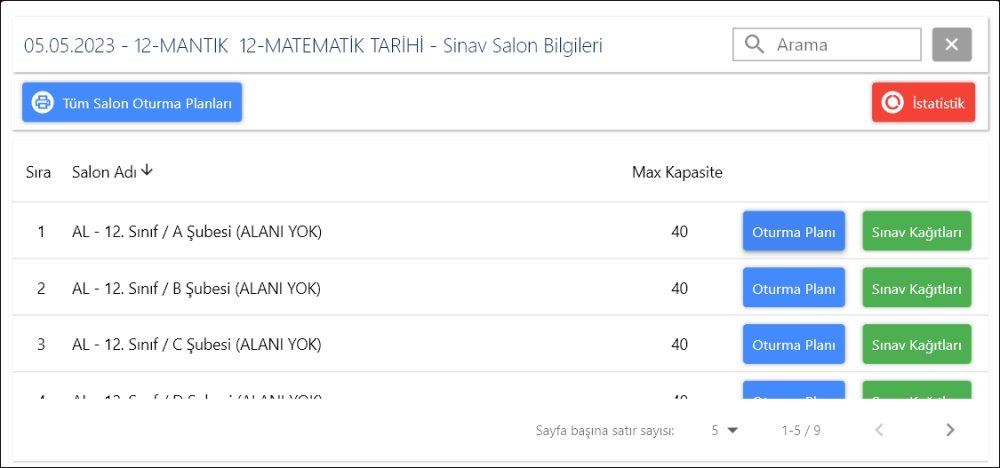This screenshot has height=468, width=1000.
Task: Open Oturma Planı for A Şubesi
Action: tap(793, 232)
